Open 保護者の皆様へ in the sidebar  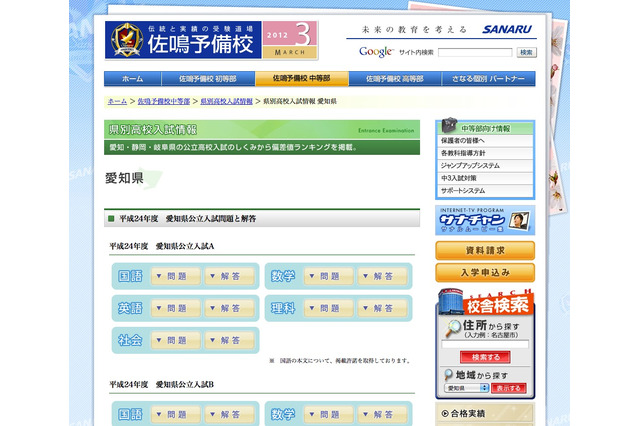pos(485,141)
